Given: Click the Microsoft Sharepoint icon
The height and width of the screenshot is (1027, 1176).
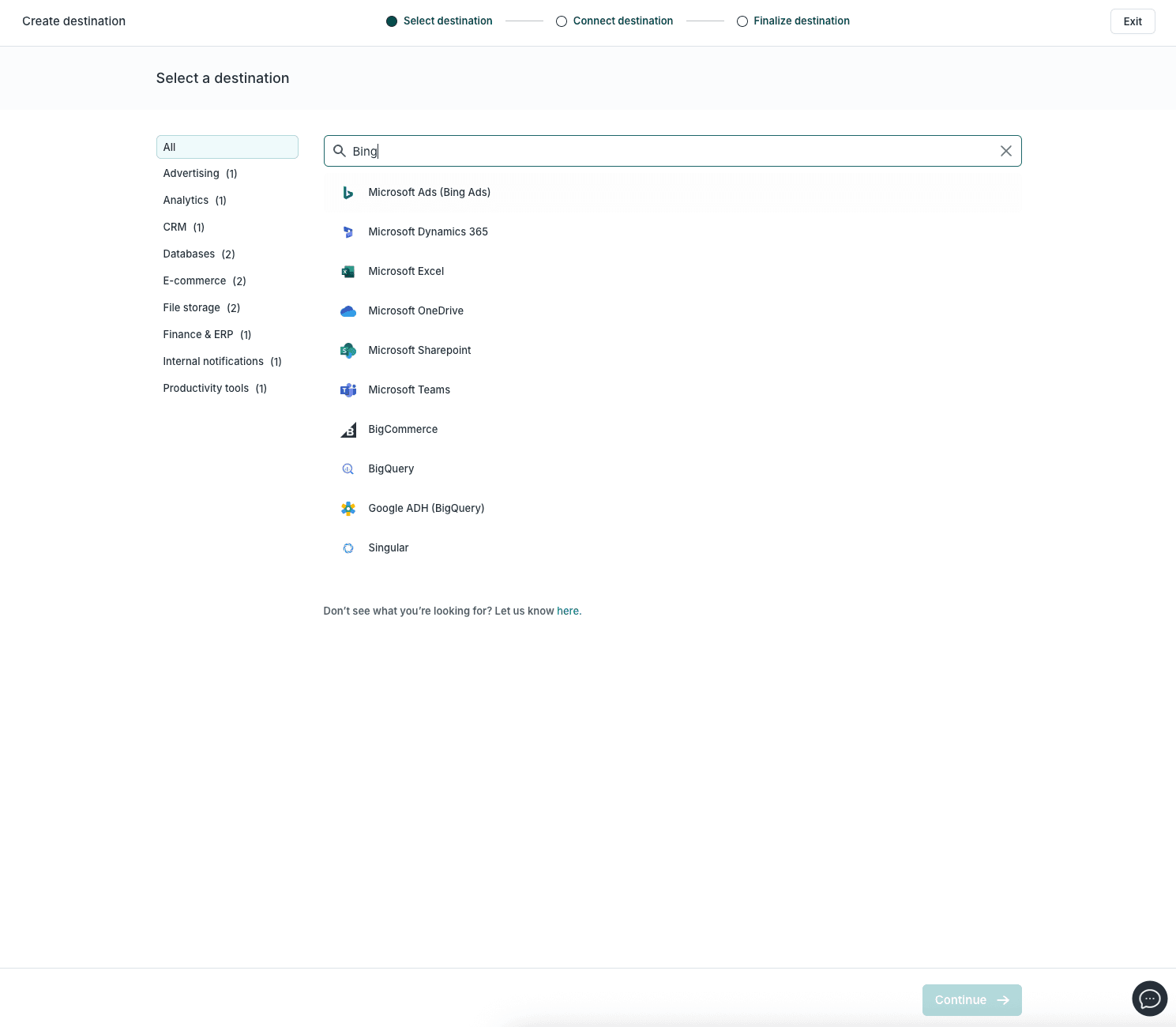Looking at the screenshot, I should pyautogui.click(x=348, y=350).
